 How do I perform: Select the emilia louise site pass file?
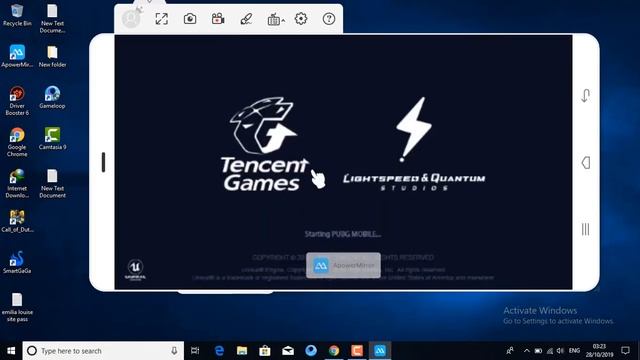click(x=17, y=307)
